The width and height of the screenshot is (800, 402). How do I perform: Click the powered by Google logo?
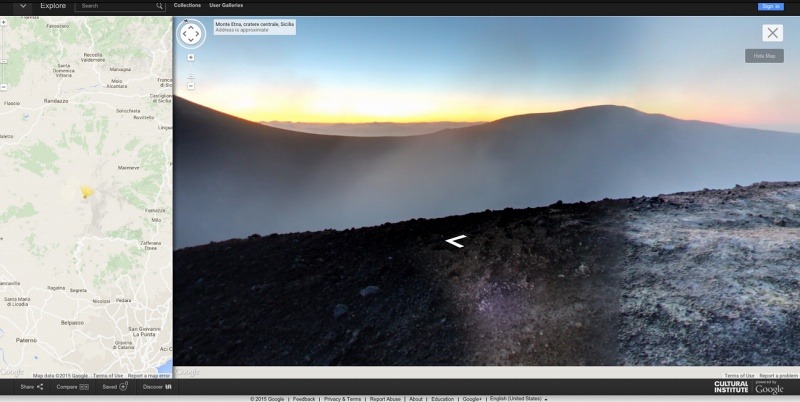pos(769,388)
